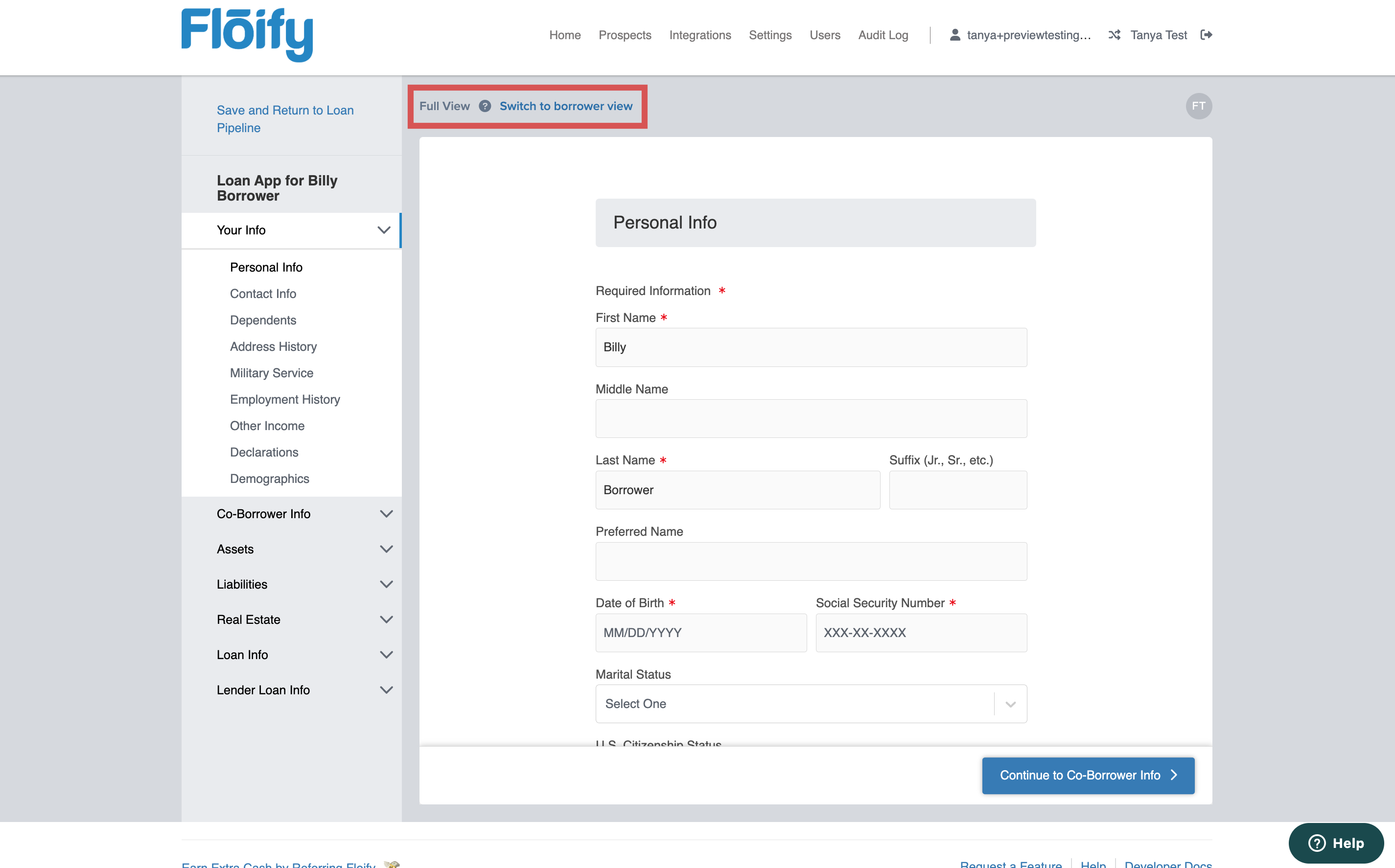Open the Prospects menu item
The image size is (1395, 868).
(x=625, y=35)
